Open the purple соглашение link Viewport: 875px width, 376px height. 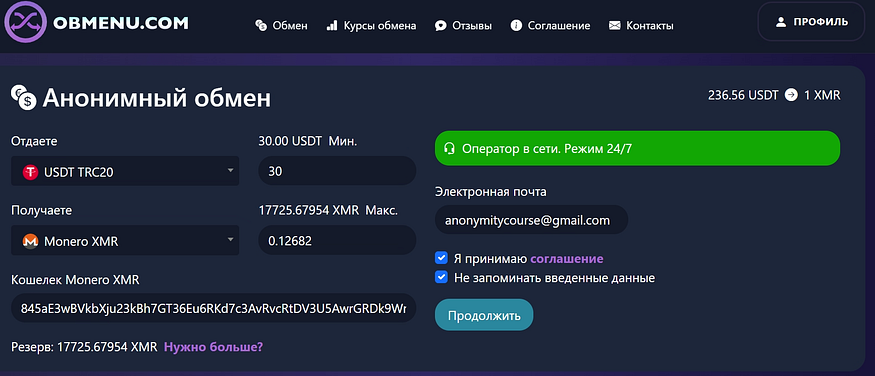[x=566, y=259]
